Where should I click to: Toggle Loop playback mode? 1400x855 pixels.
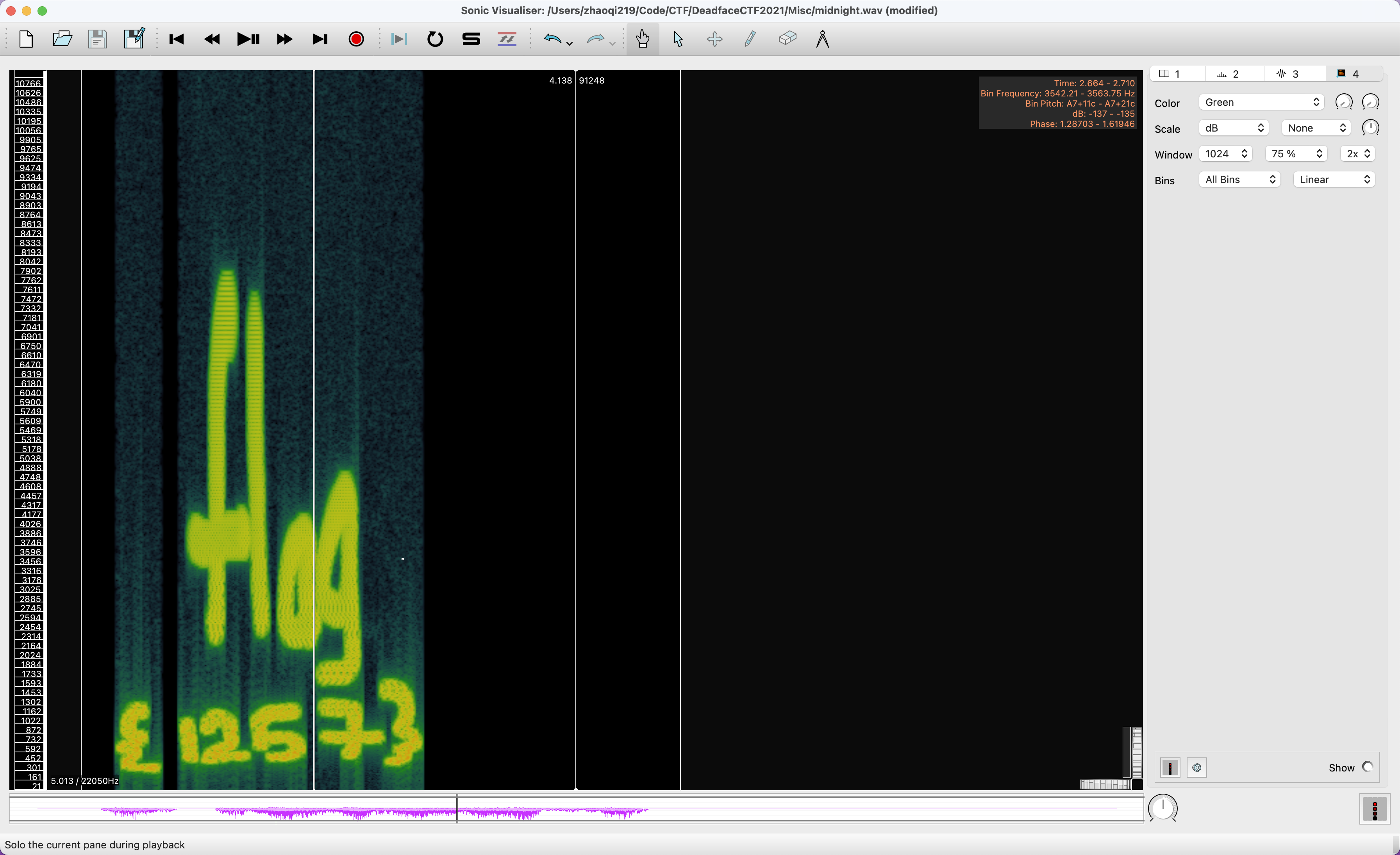[x=435, y=39]
